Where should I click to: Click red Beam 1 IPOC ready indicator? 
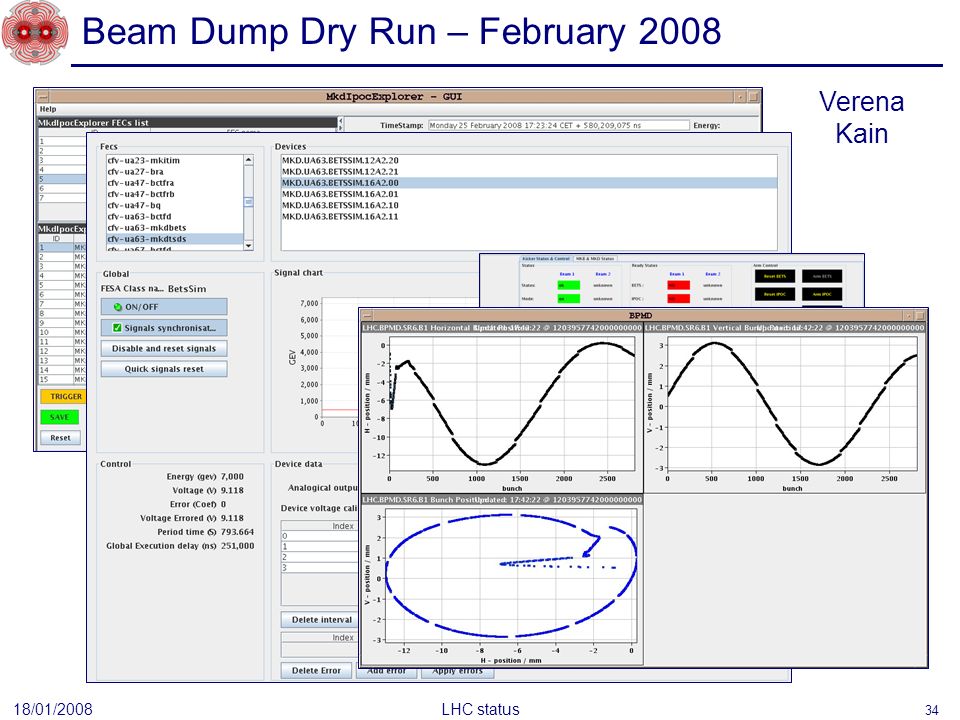coord(678,299)
